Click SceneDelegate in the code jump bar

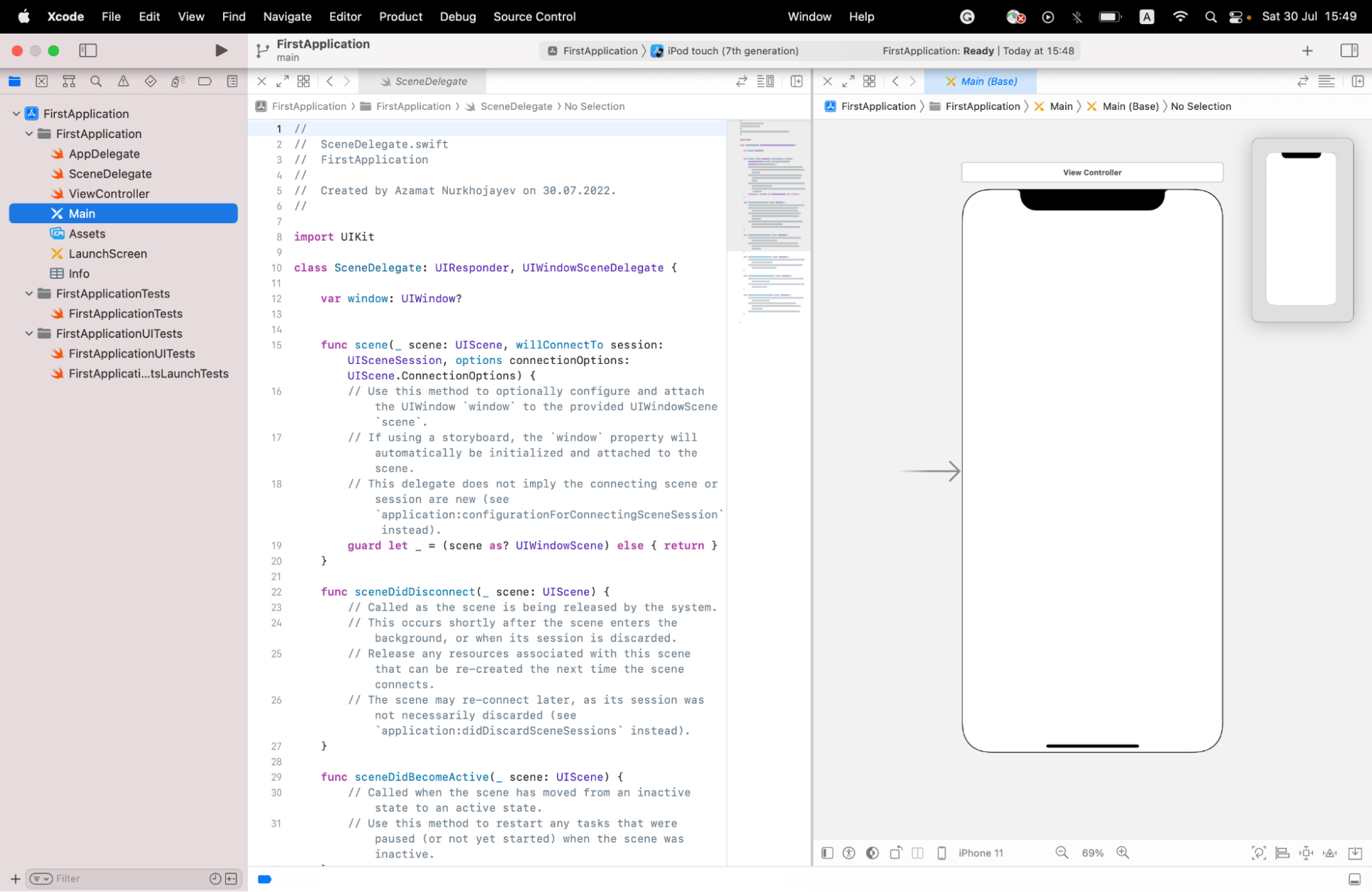[516, 106]
